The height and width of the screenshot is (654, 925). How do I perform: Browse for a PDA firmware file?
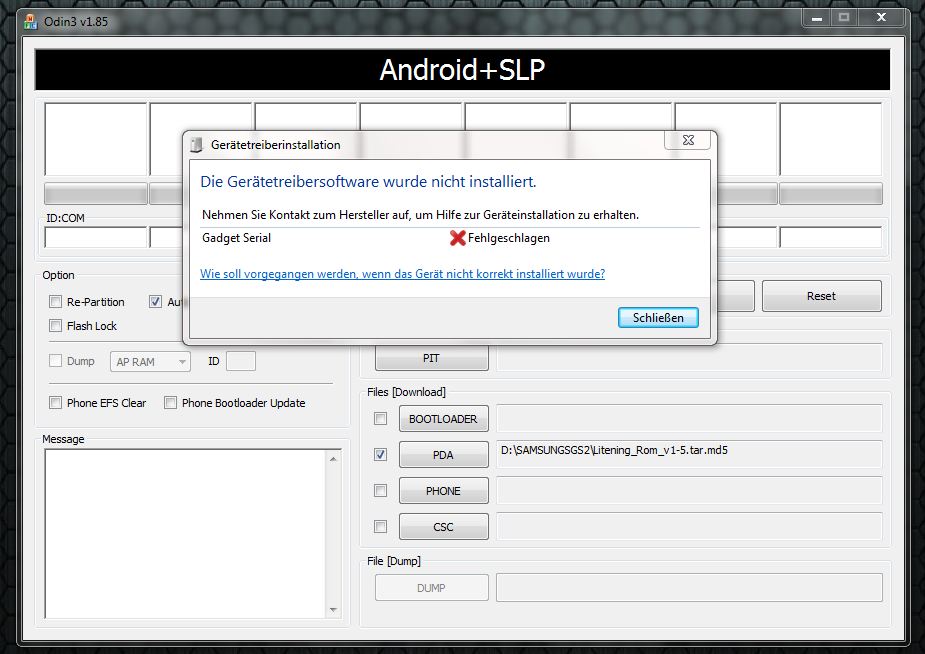pos(443,455)
